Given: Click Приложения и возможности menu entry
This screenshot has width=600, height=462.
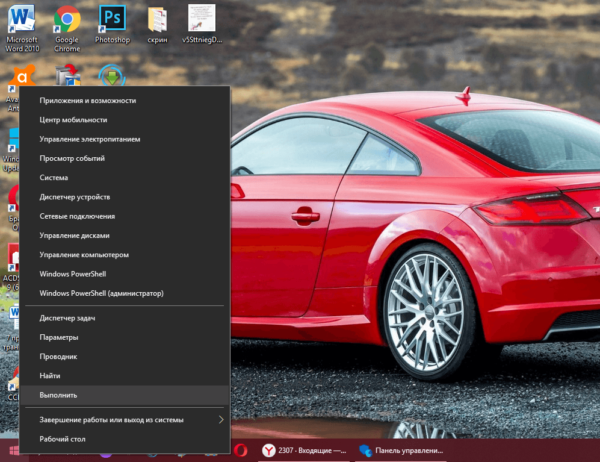Looking at the screenshot, I should point(125,101).
